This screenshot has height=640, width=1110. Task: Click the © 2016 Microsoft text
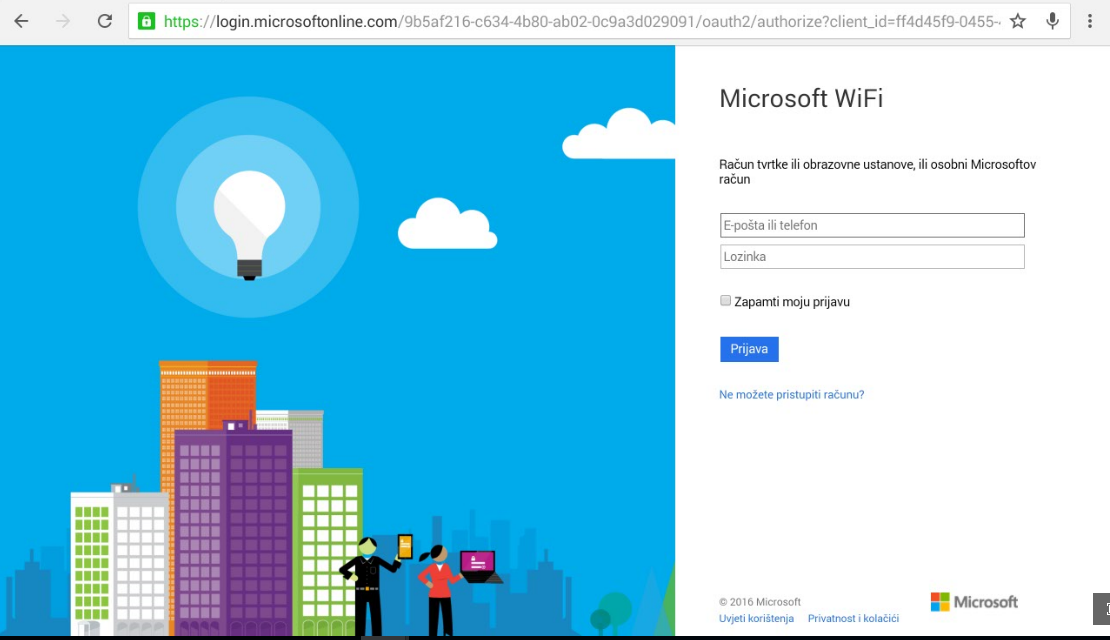pos(760,602)
